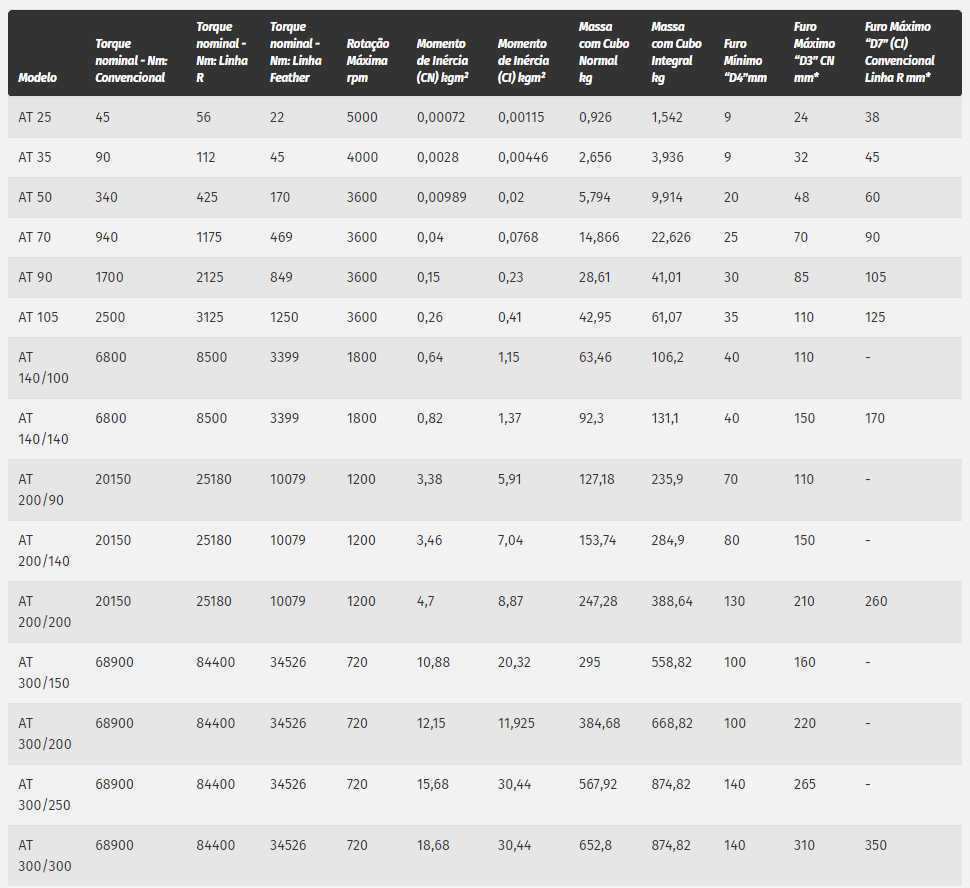Select the AT 105 row label
Image resolution: width=970 pixels, height=888 pixels.
pyautogui.click(x=38, y=317)
